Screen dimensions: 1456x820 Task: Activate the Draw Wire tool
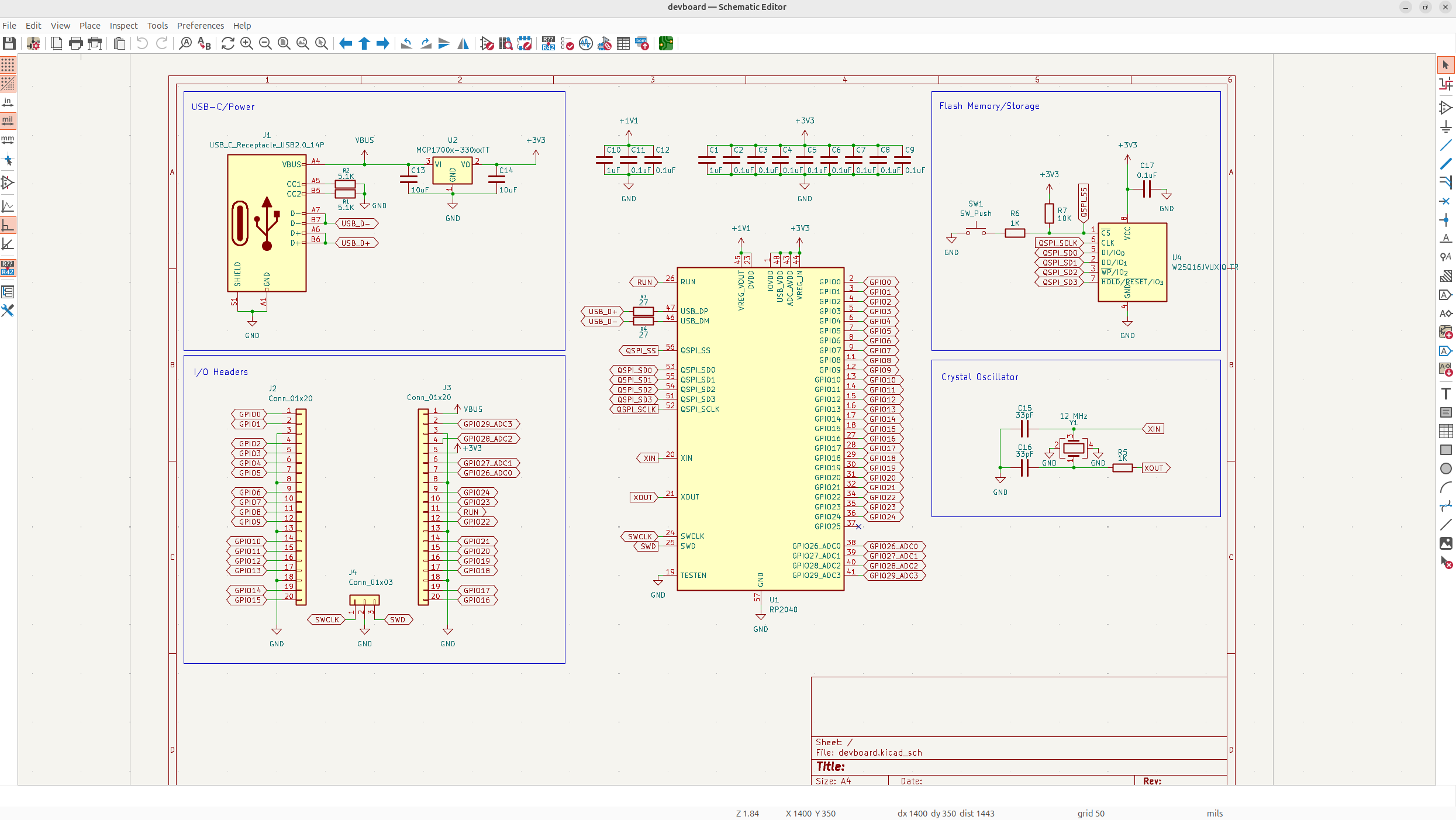pyautogui.click(x=1445, y=146)
